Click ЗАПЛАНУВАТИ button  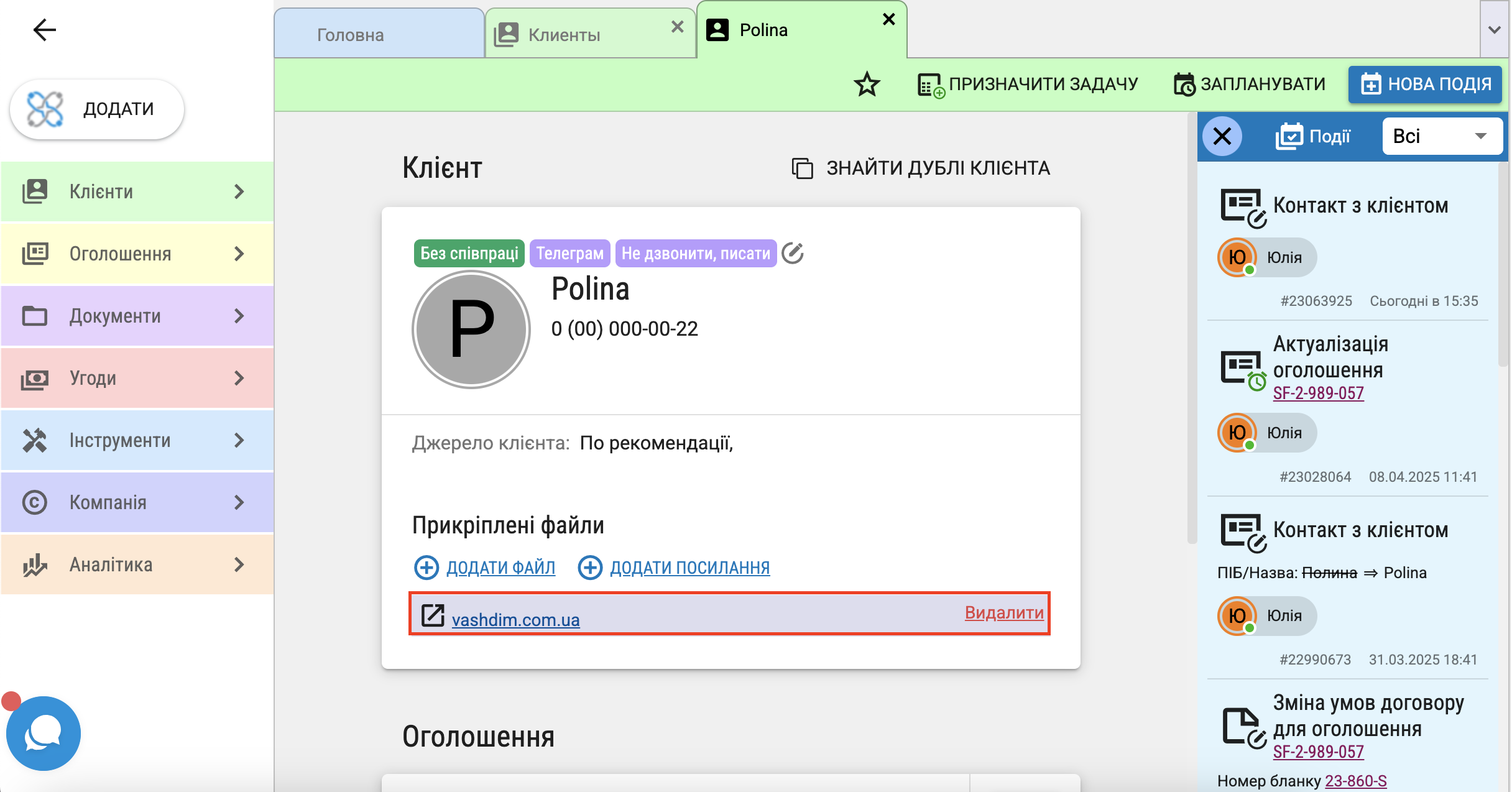coord(1250,84)
